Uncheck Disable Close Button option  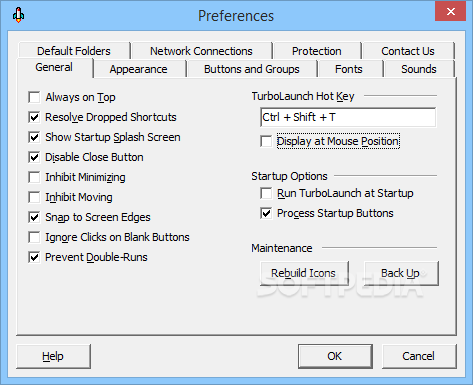coord(34,157)
